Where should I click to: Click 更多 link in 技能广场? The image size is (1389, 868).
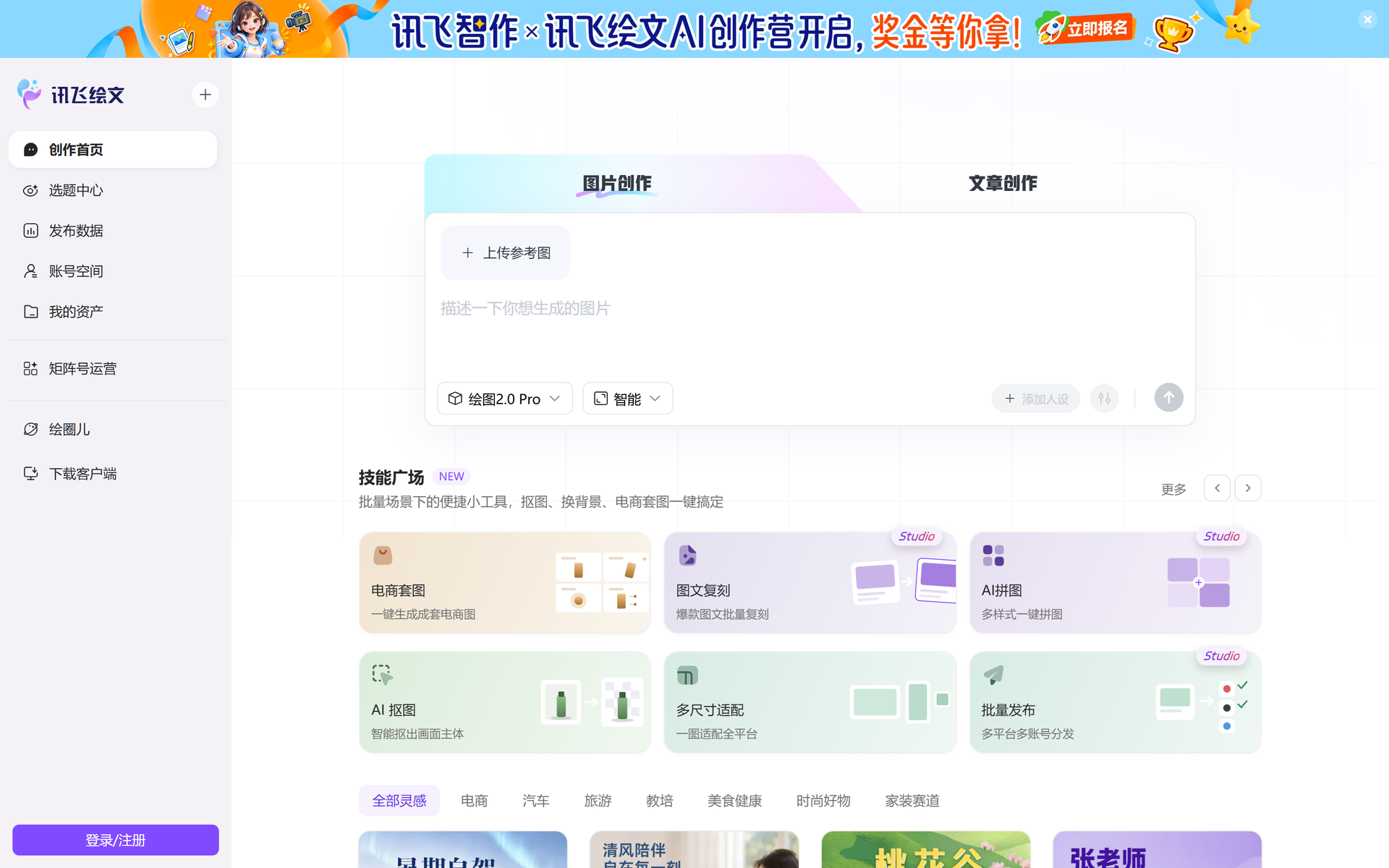(x=1173, y=490)
